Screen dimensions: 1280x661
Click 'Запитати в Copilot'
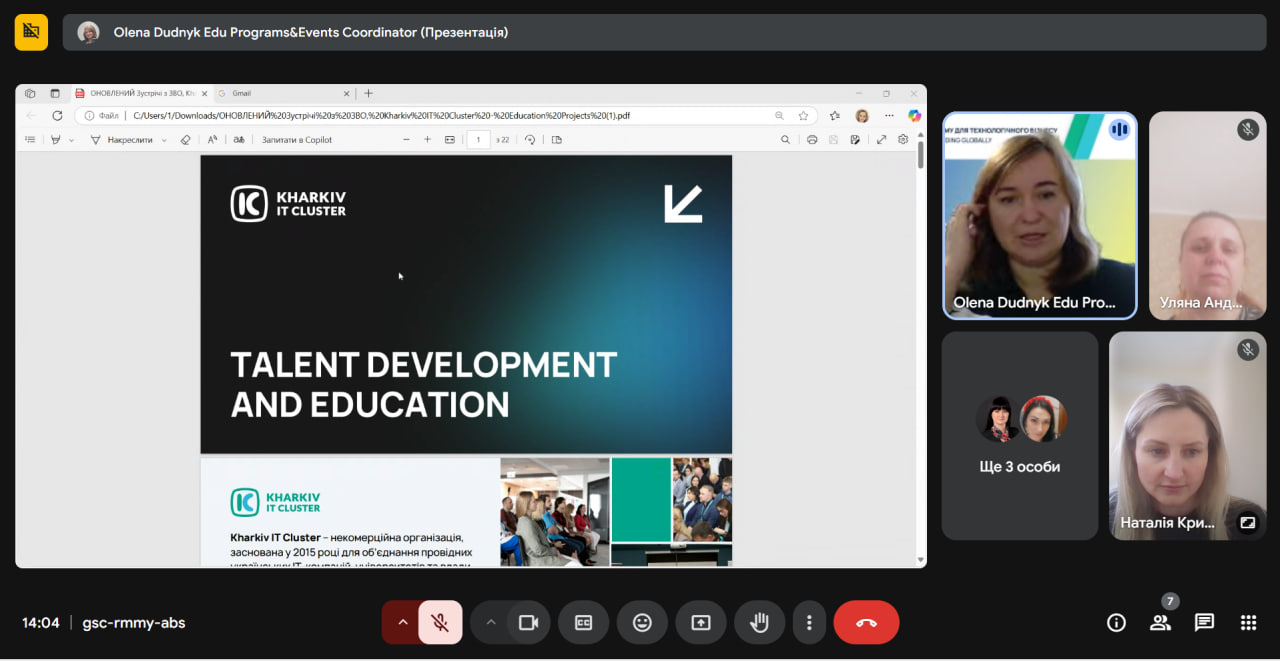tap(297, 140)
